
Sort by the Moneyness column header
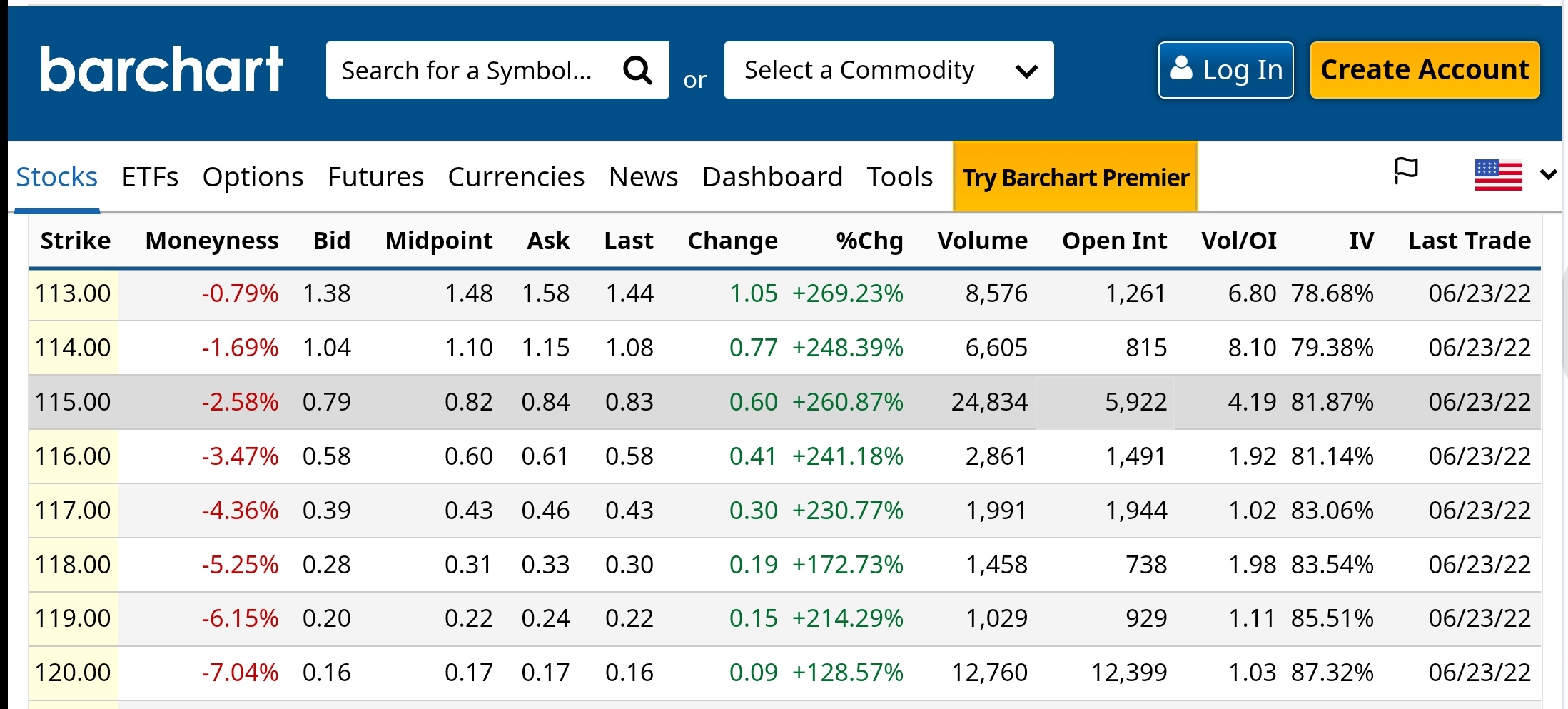point(212,241)
